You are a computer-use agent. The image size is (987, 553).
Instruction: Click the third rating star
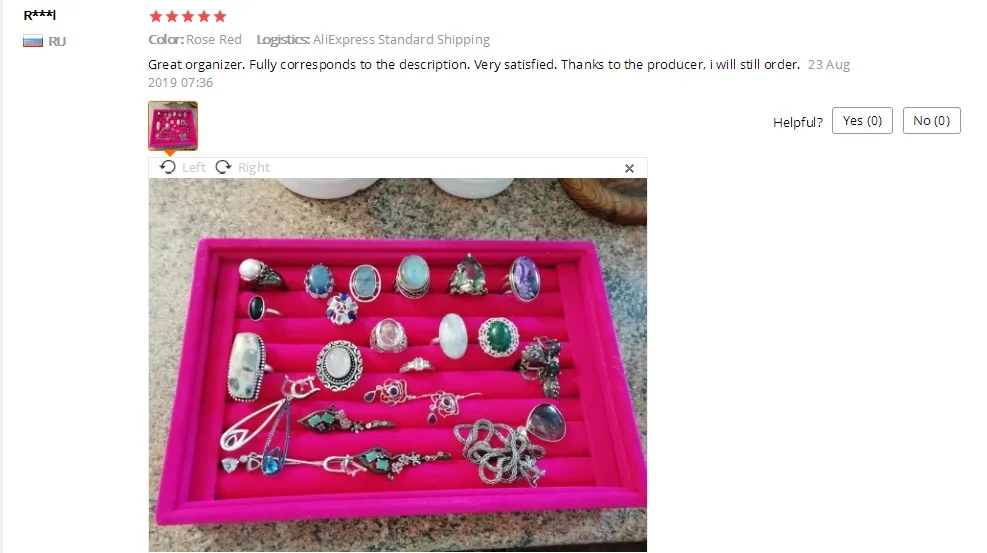point(188,16)
